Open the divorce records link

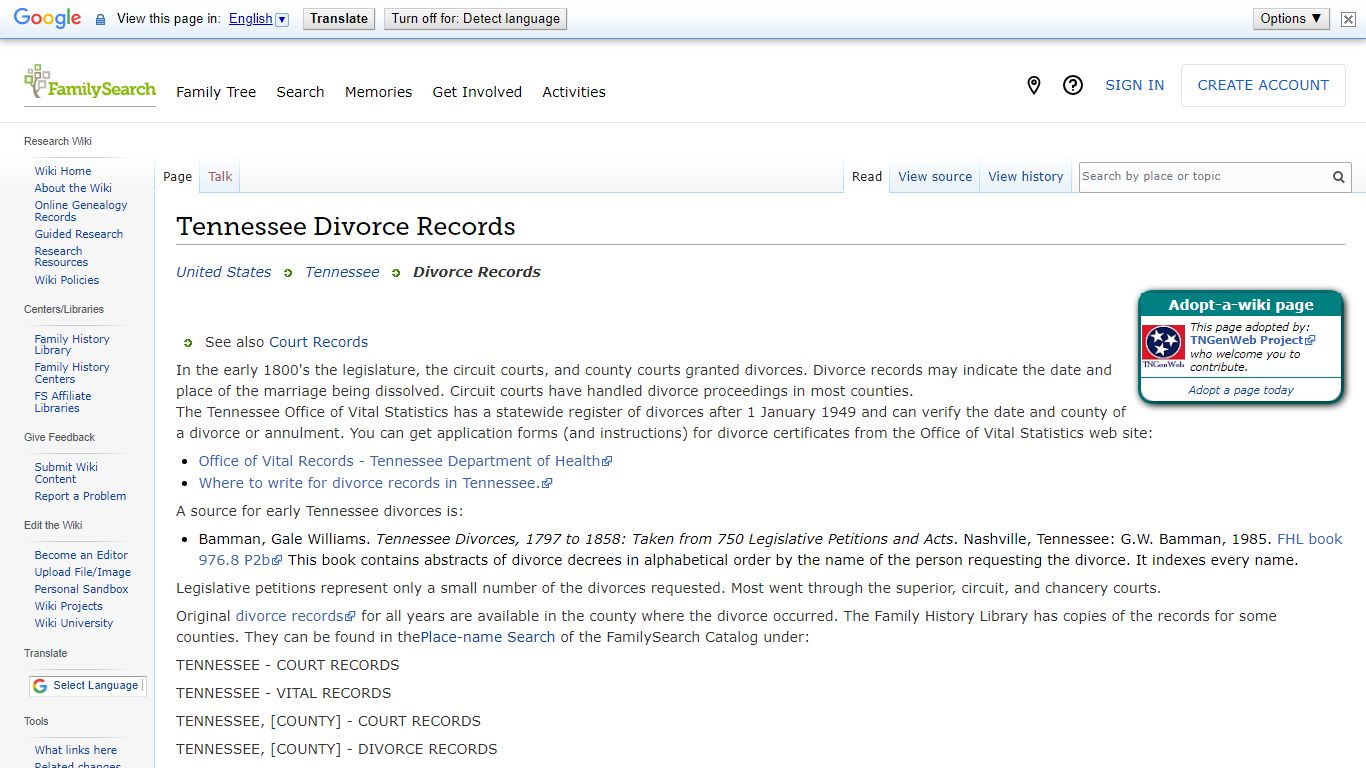(x=295, y=616)
